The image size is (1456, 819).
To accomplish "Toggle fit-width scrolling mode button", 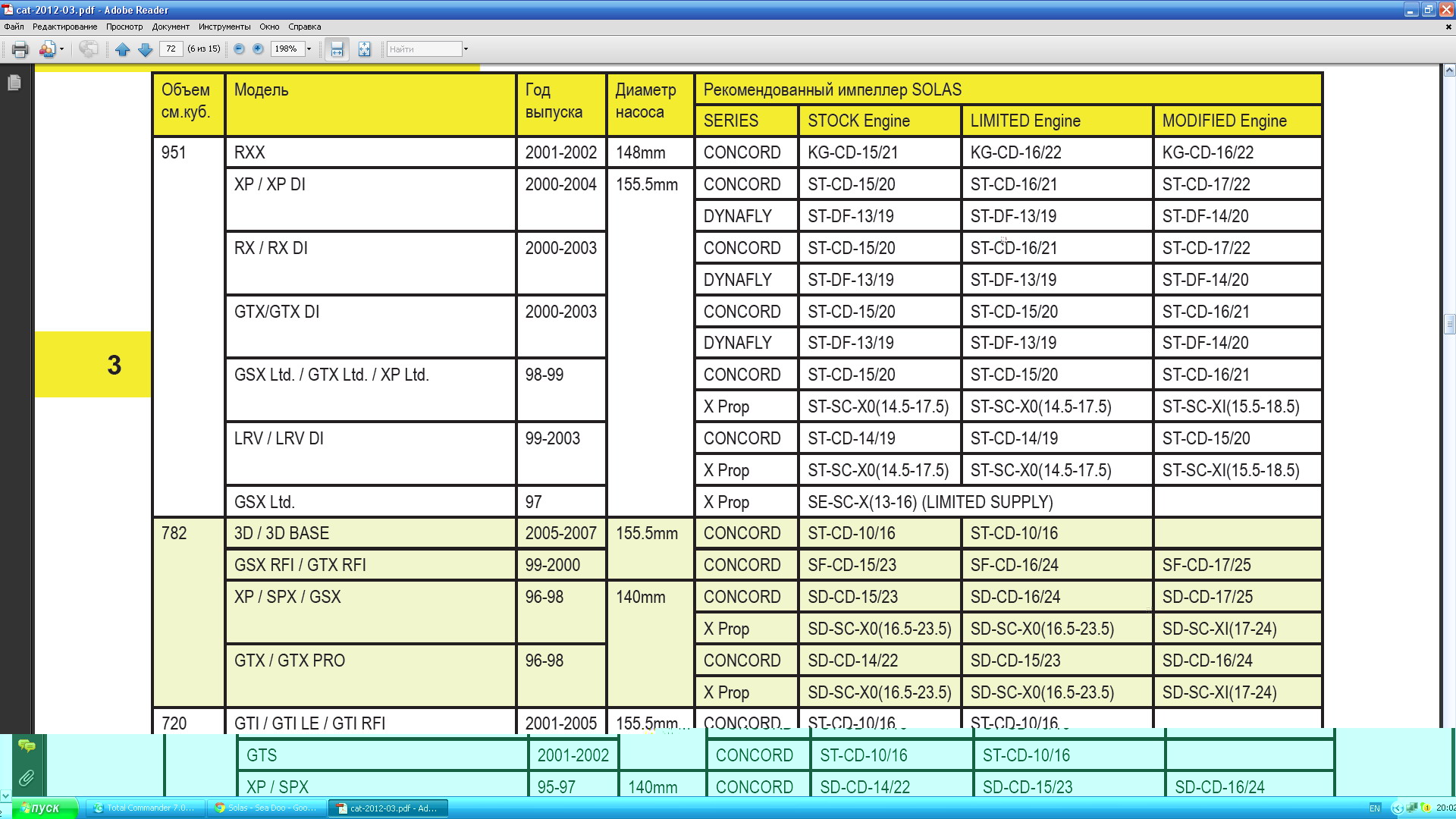I will [337, 49].
